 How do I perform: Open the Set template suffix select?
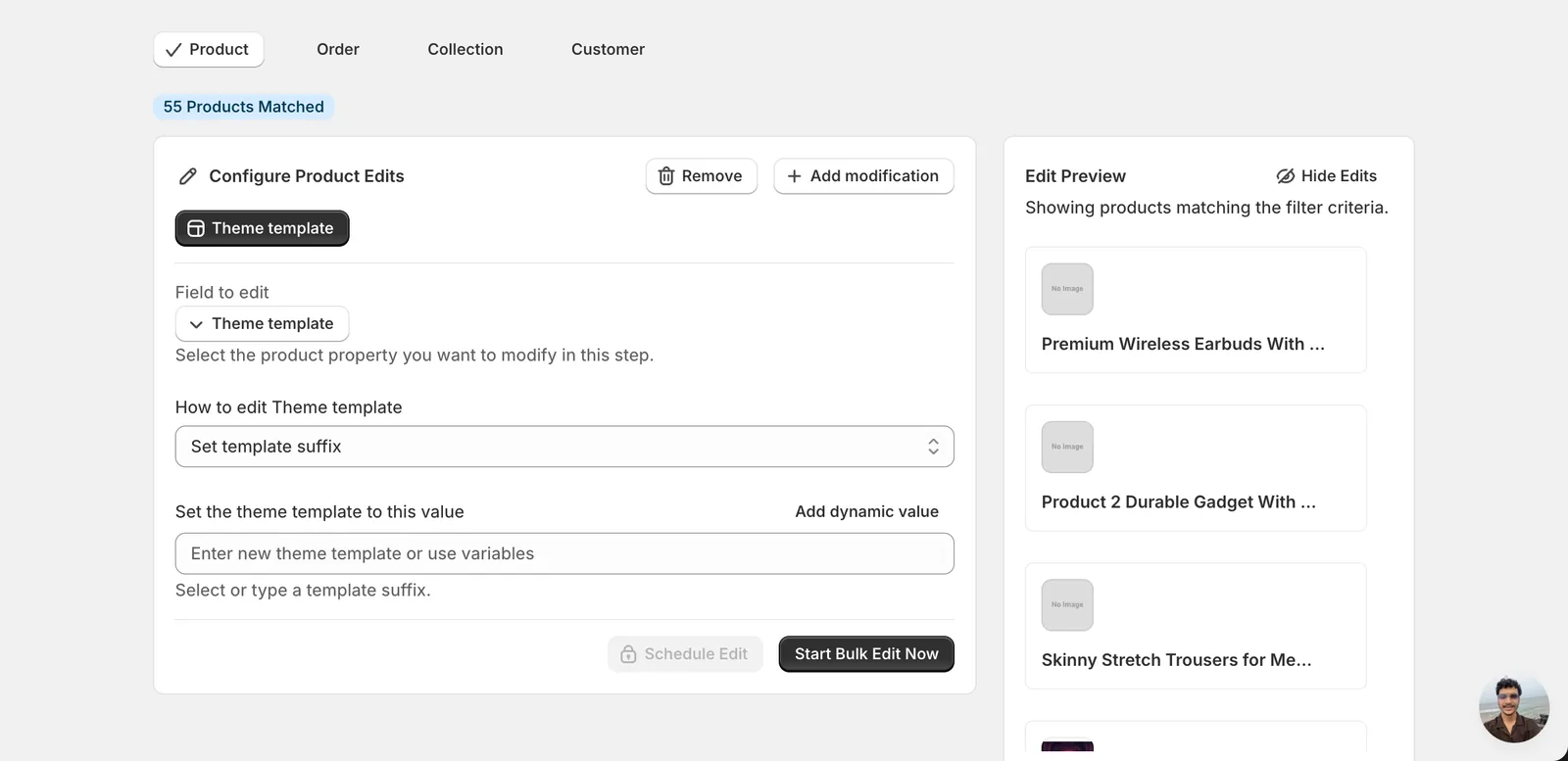click(564, 447)
